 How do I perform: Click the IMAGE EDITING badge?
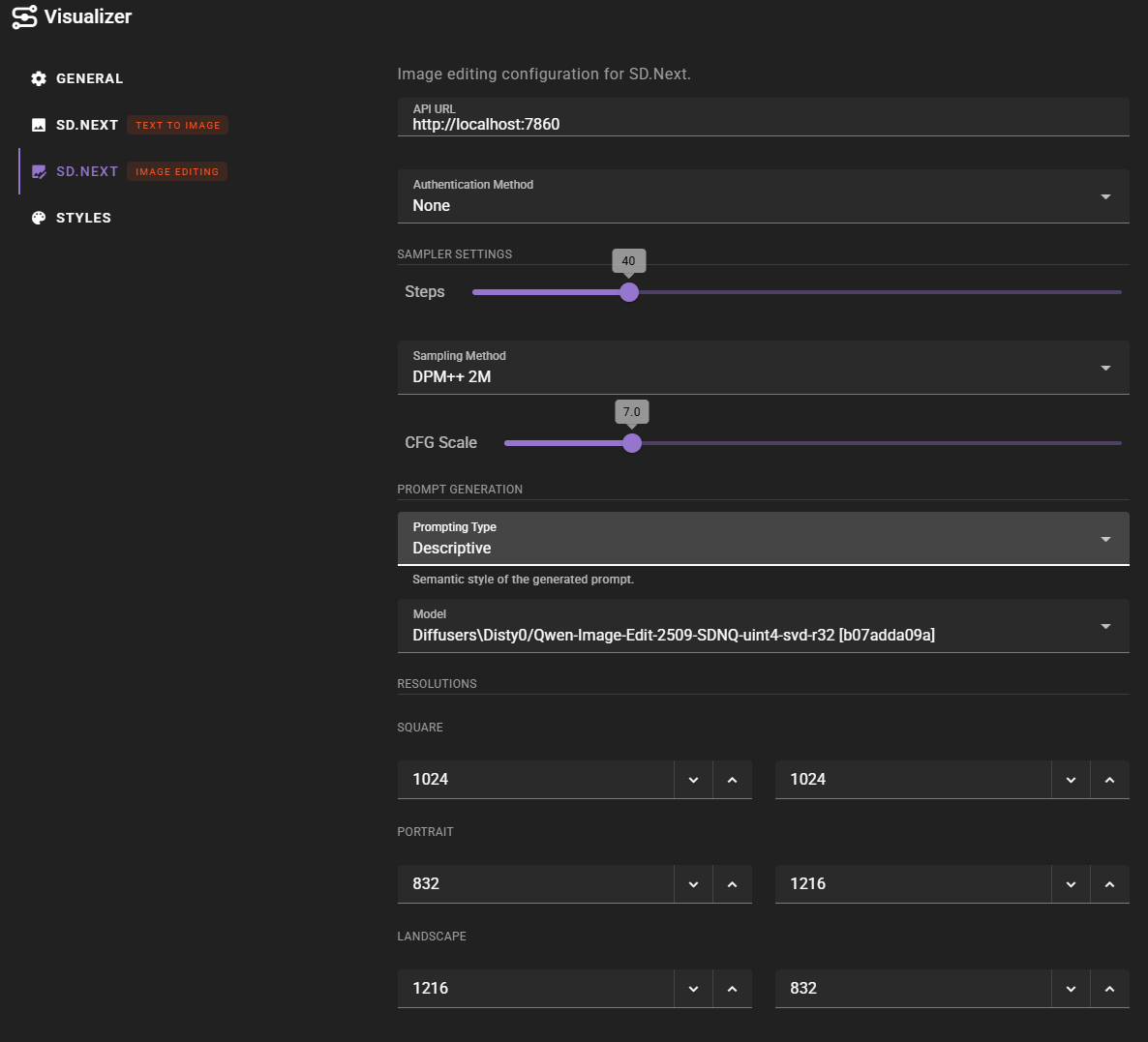point(177,171)
